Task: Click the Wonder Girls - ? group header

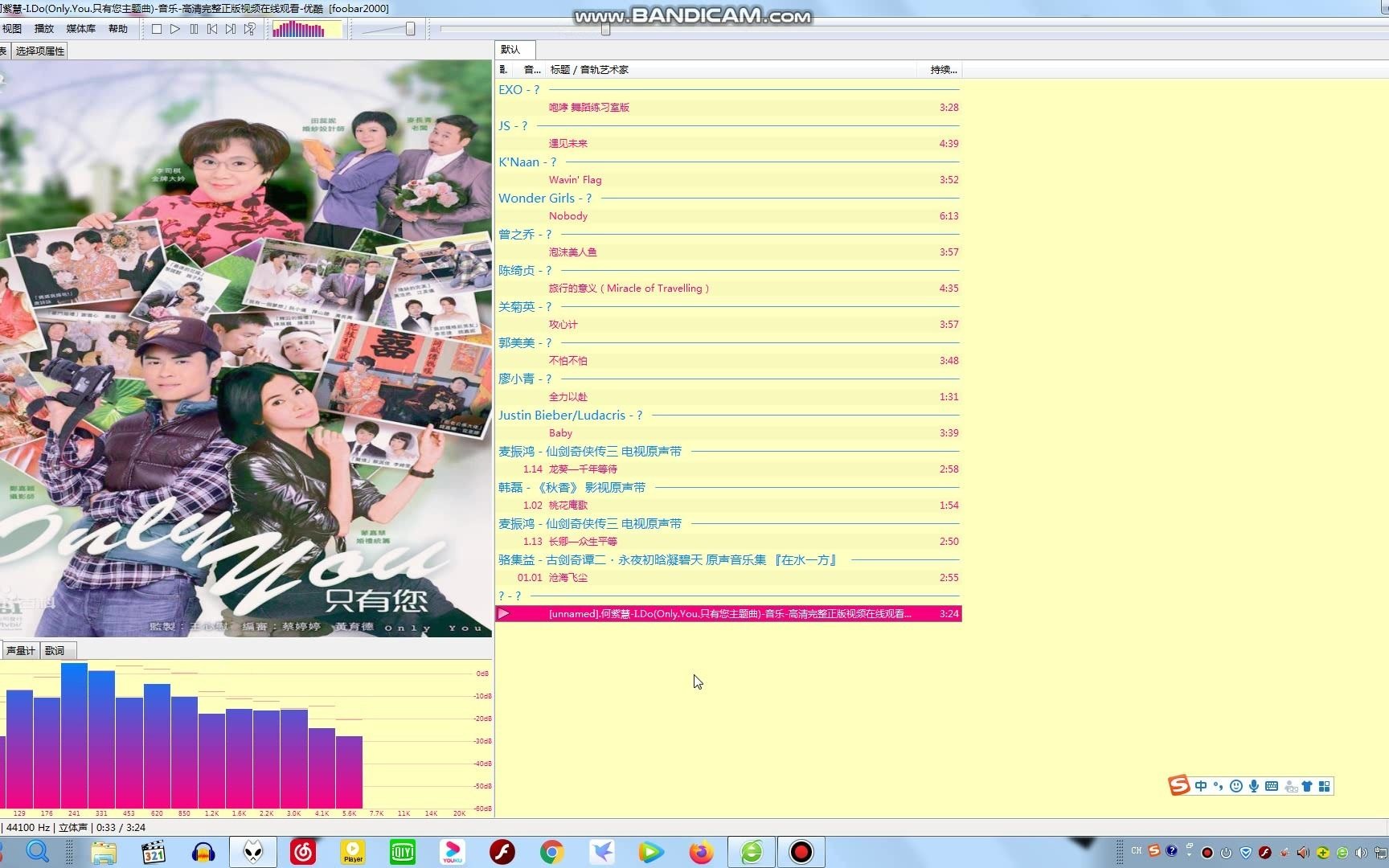Action: [728, 199]
